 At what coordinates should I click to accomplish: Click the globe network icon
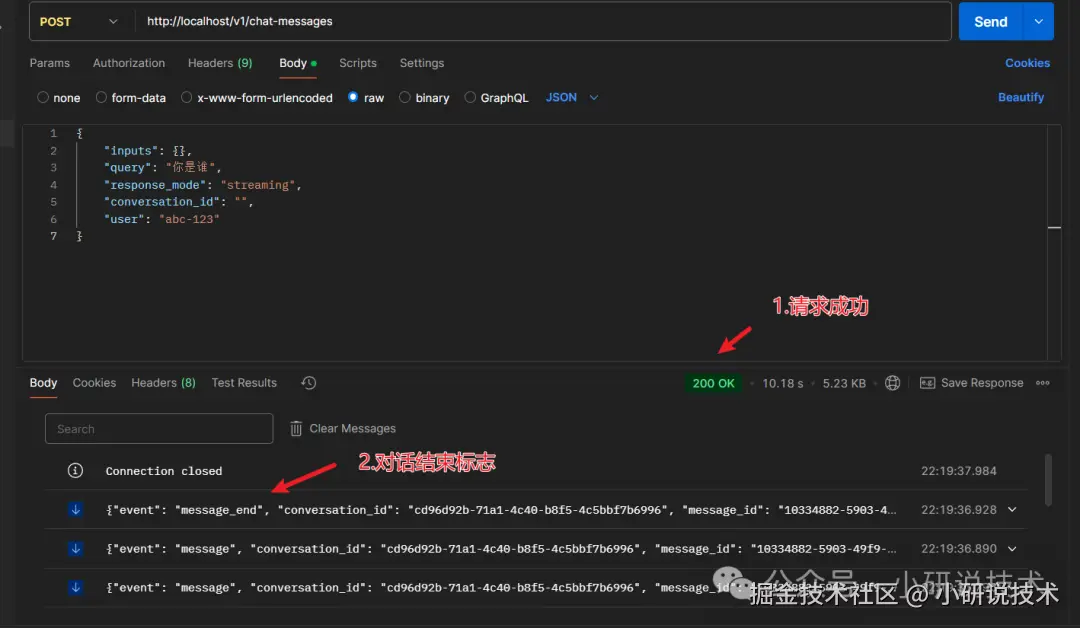pos(892,383)
